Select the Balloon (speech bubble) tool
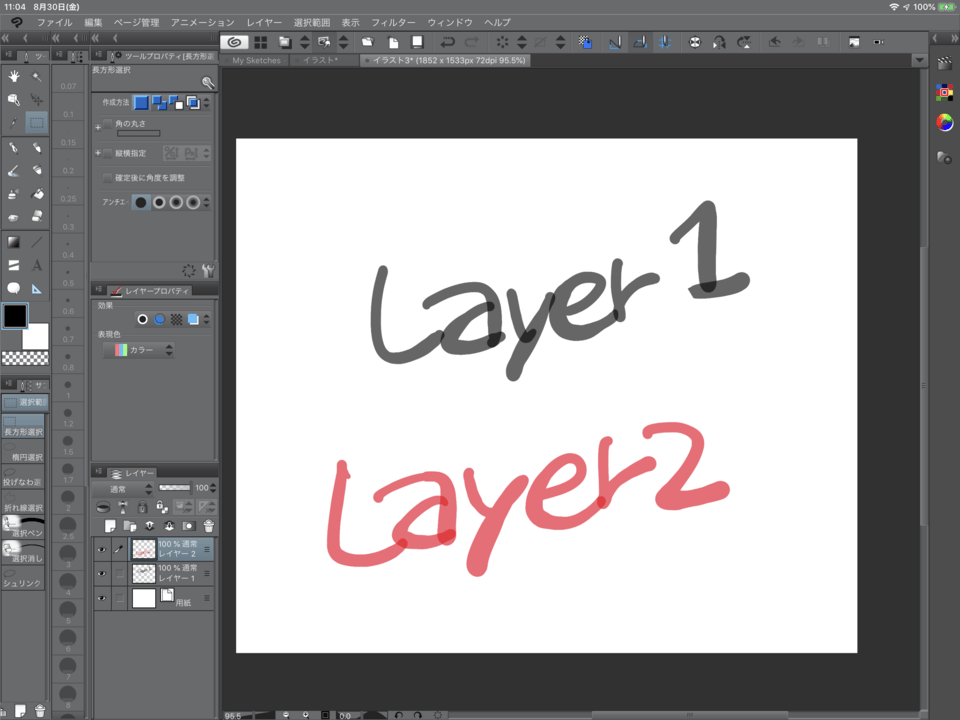The image size is (960, 720). (x=14, y=289)
